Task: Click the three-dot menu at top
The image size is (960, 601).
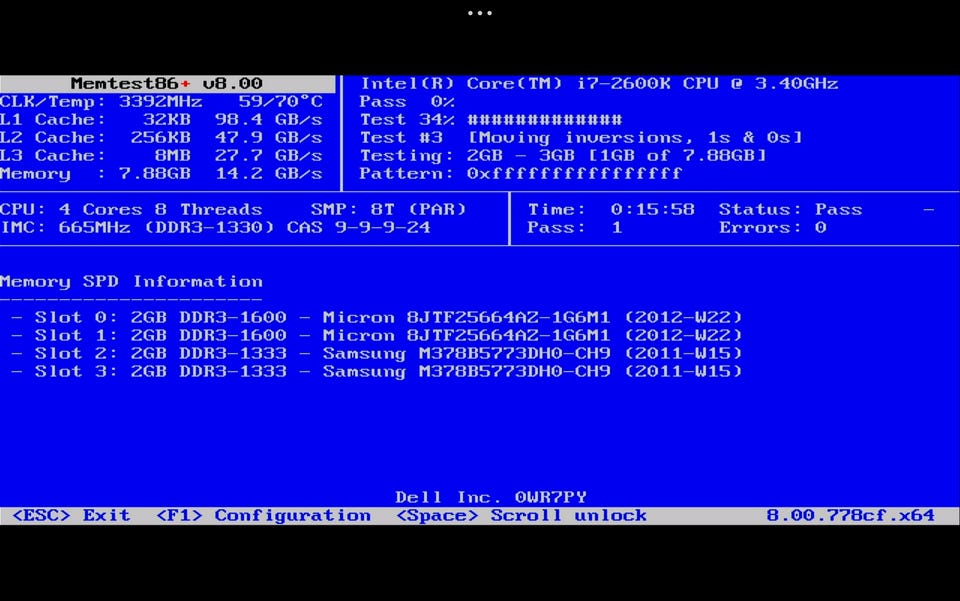Action: pyautogui.click(x=480, y=13)
